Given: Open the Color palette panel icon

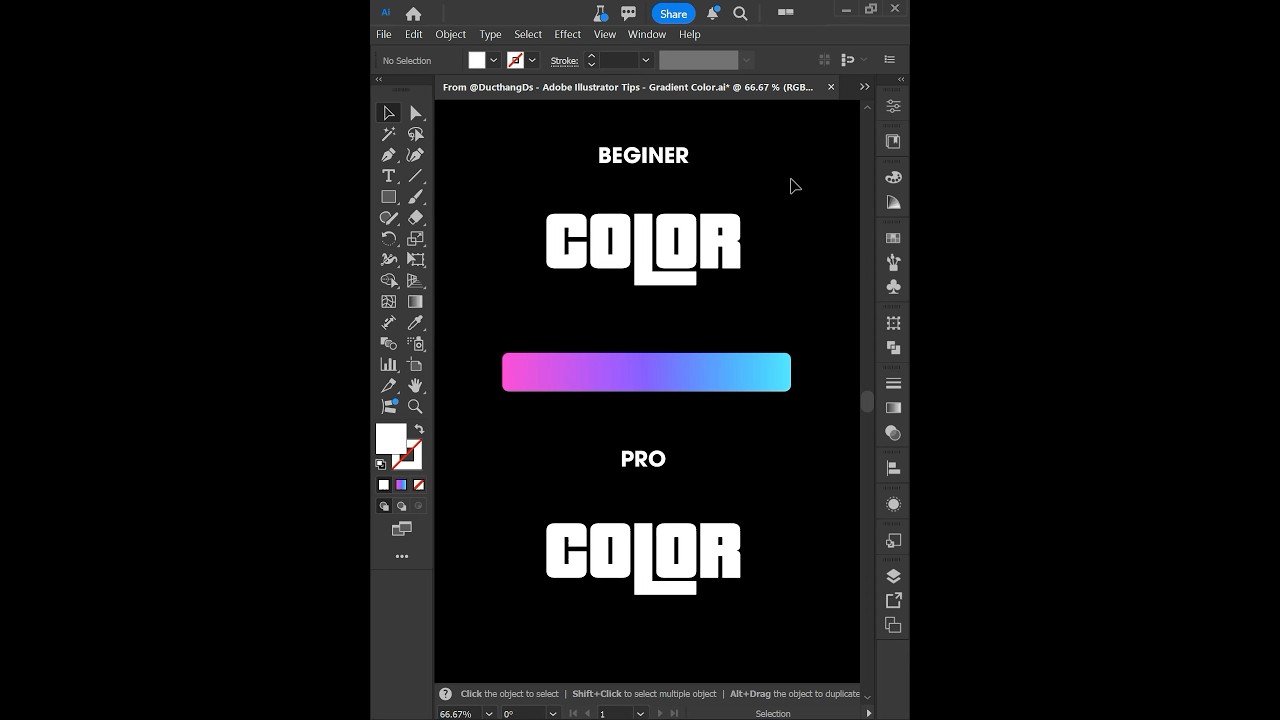Looking at the screenshot, I should 893,177.
